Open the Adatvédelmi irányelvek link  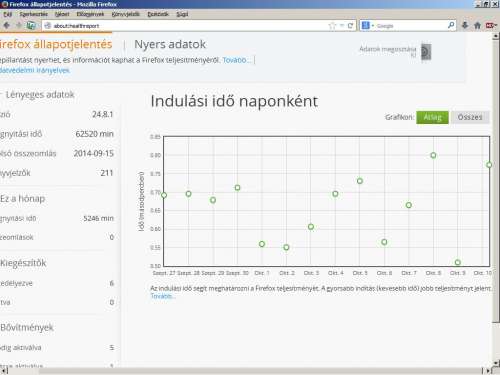click(x=35, y=70)
